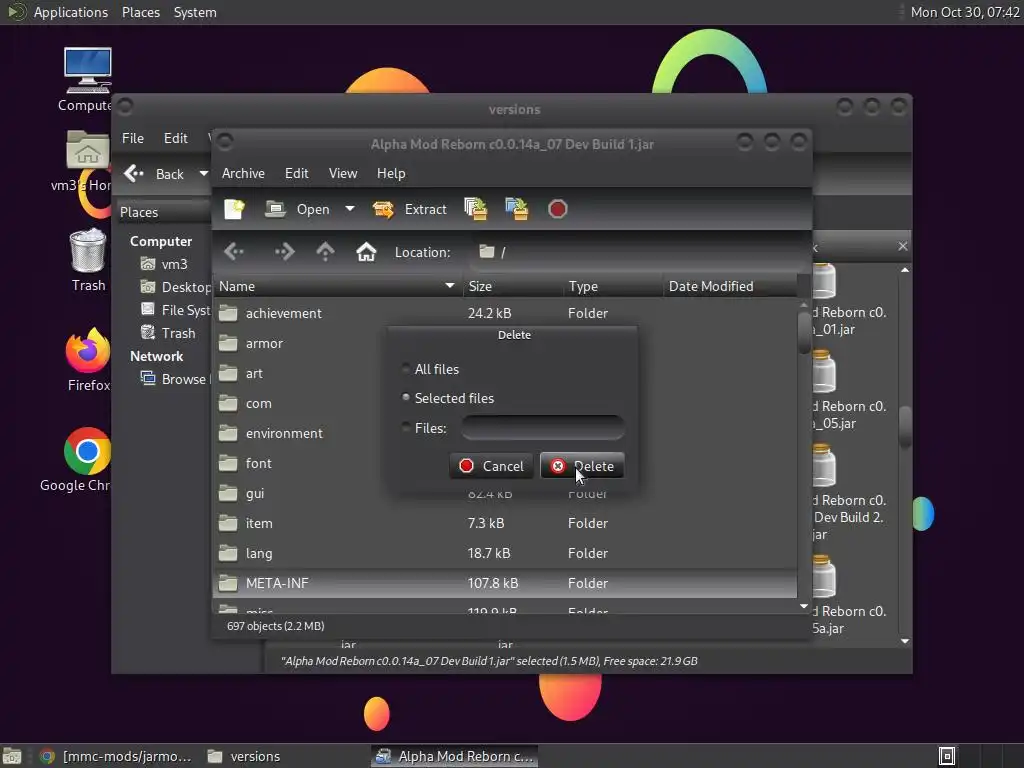
Task: Sort by the Size column header
Action: point(513,286)
